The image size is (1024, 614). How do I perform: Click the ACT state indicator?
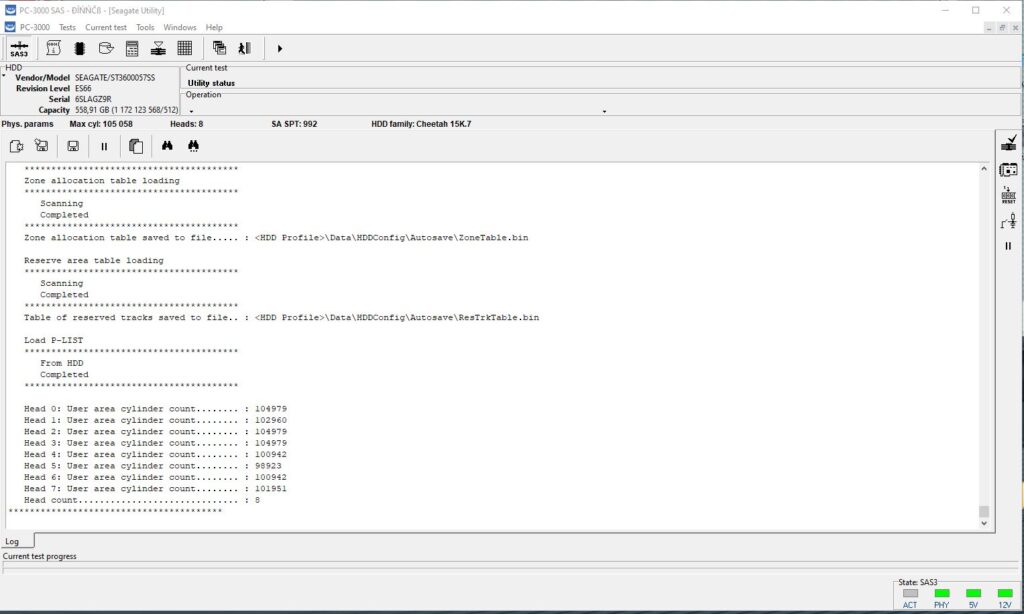[x=910, y=593]
